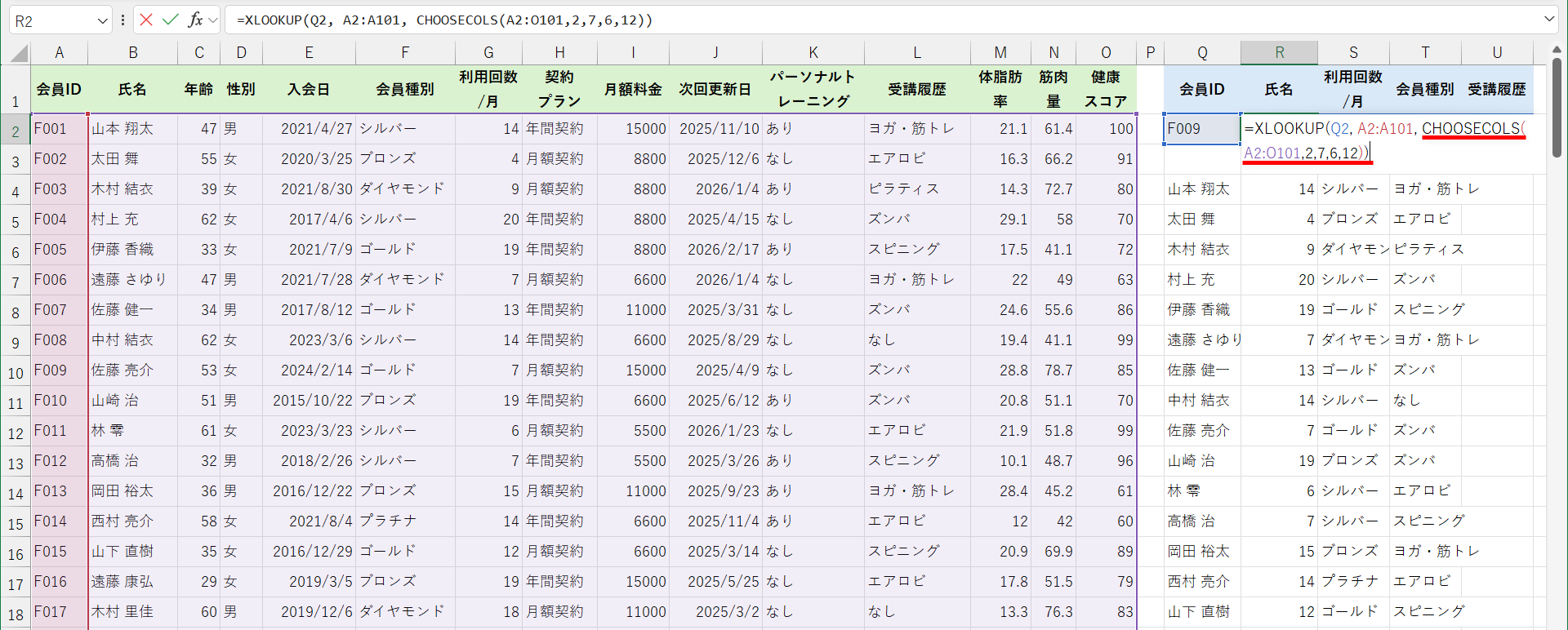Click the パーソナルトレーニング header cell

(813, 89)
